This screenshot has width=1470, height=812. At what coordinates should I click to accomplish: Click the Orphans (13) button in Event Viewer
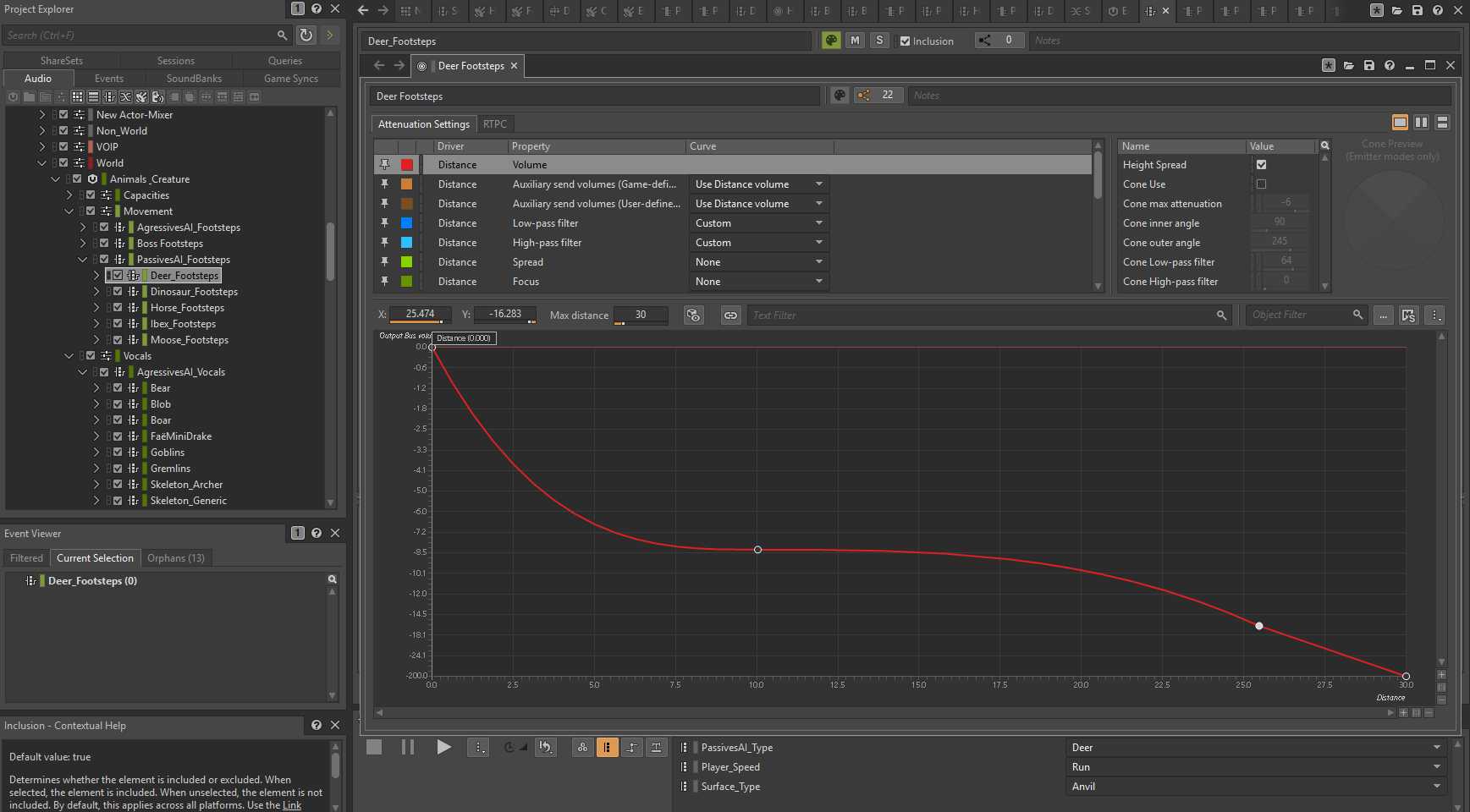coord(176,558)
